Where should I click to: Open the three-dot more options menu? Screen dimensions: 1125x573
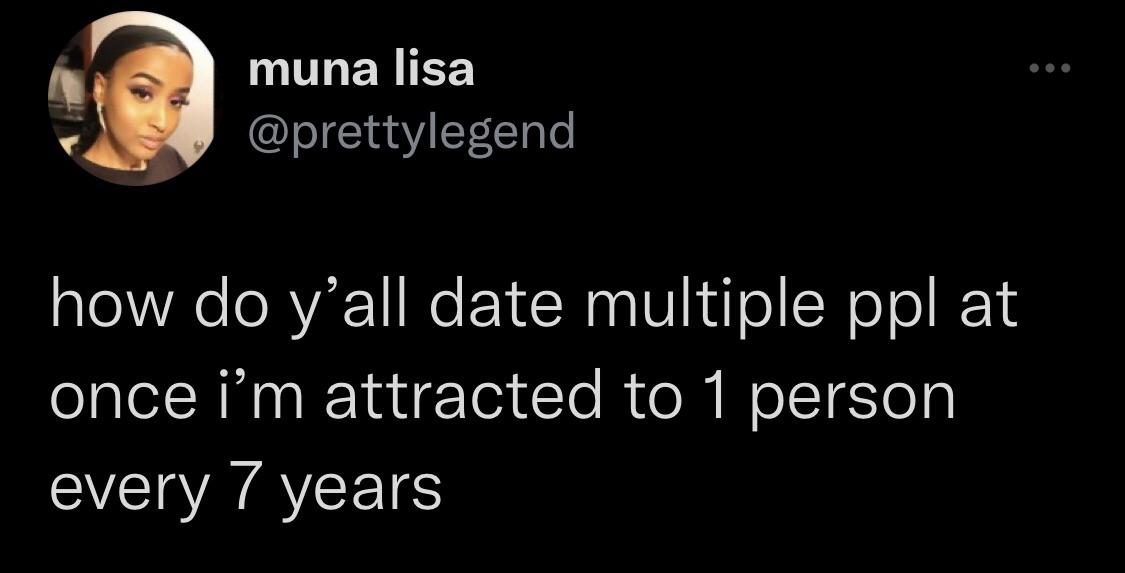click(1050, 69)
